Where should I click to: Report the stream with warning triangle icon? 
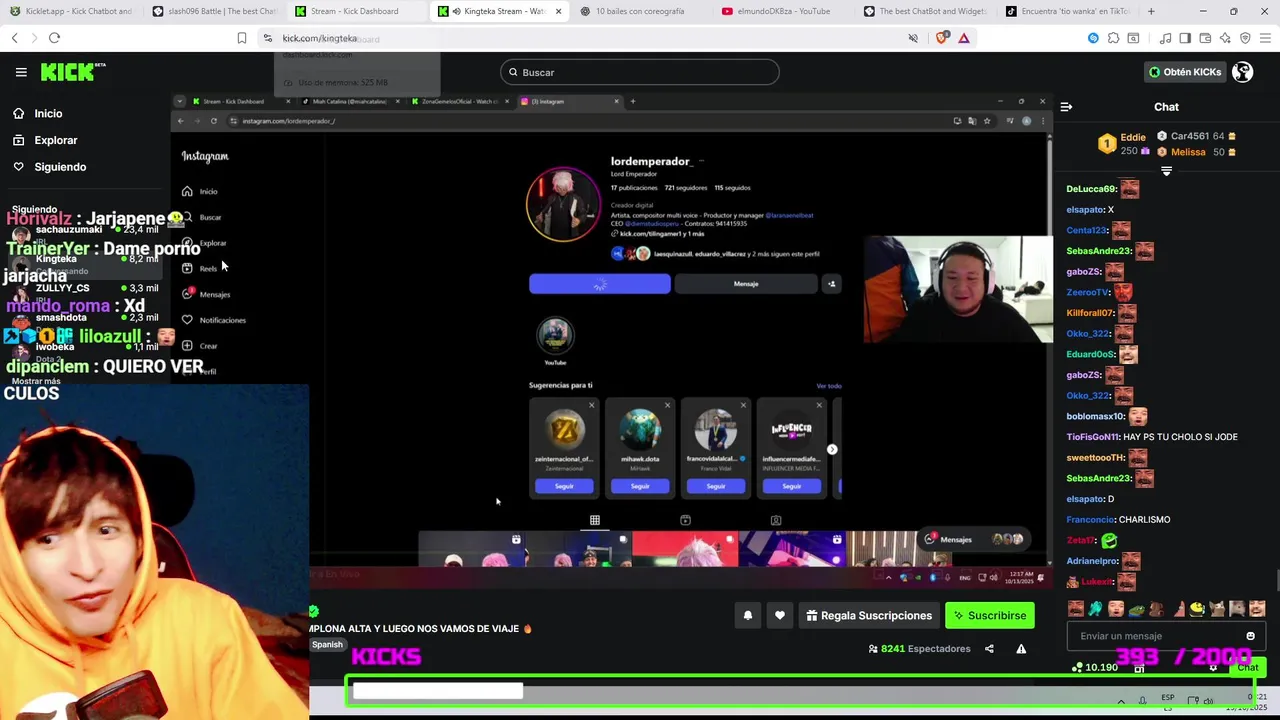(1021, 649)
